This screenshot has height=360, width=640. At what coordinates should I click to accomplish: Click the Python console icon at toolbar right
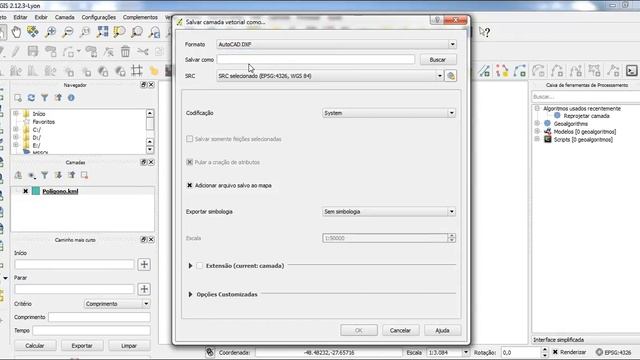pyautogui.click(x=631, y=71)
